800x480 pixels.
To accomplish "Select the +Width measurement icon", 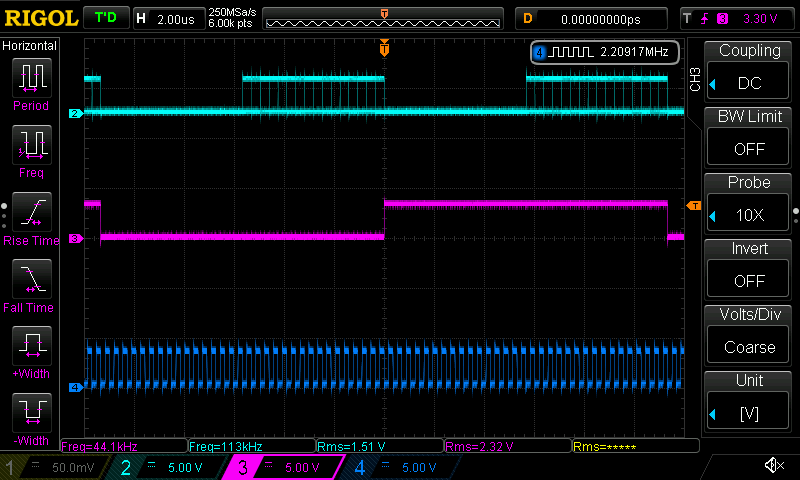I will [x=32, y=346].
